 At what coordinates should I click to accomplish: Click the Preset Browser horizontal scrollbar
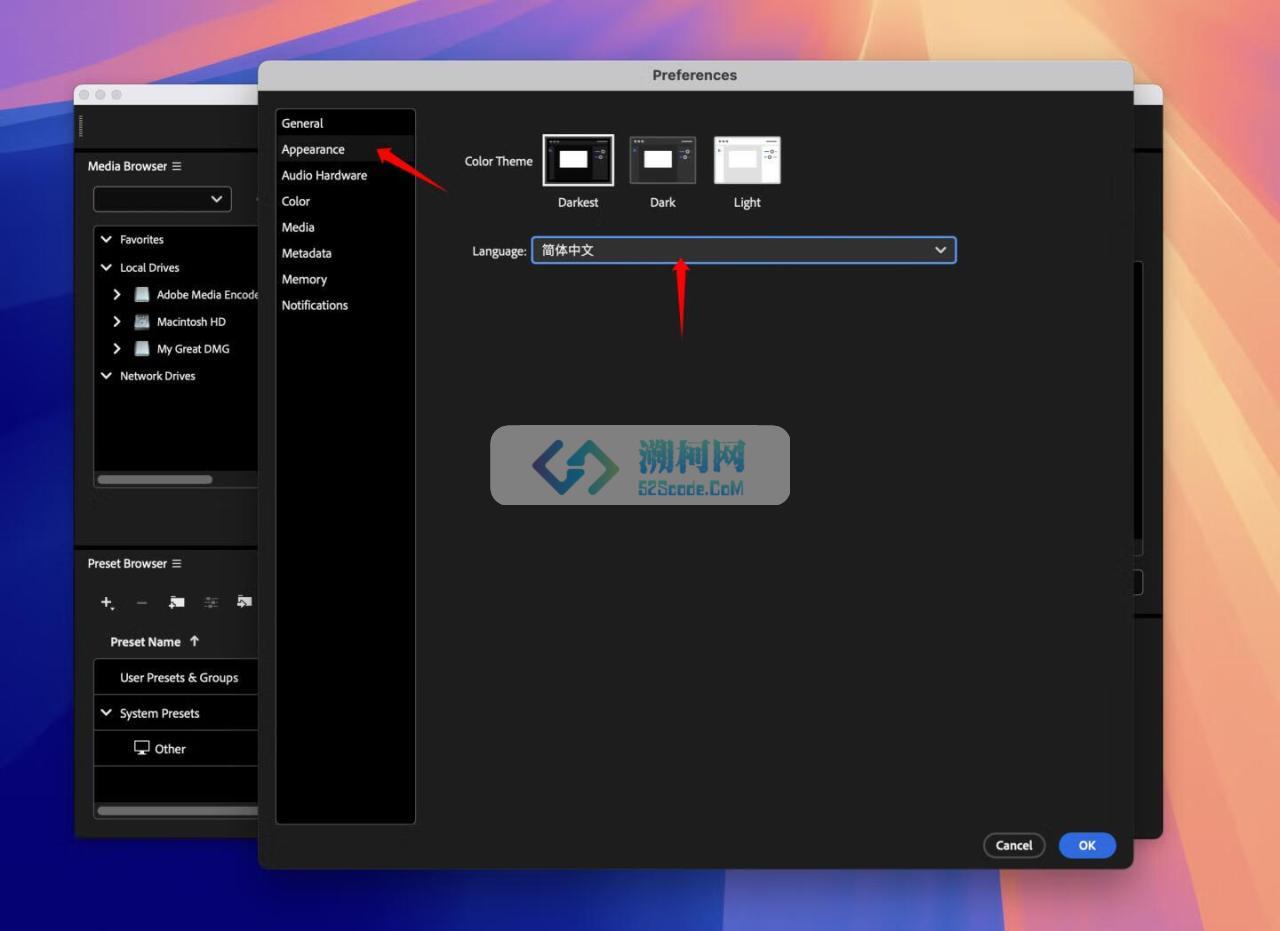click(x=177, y=811)
